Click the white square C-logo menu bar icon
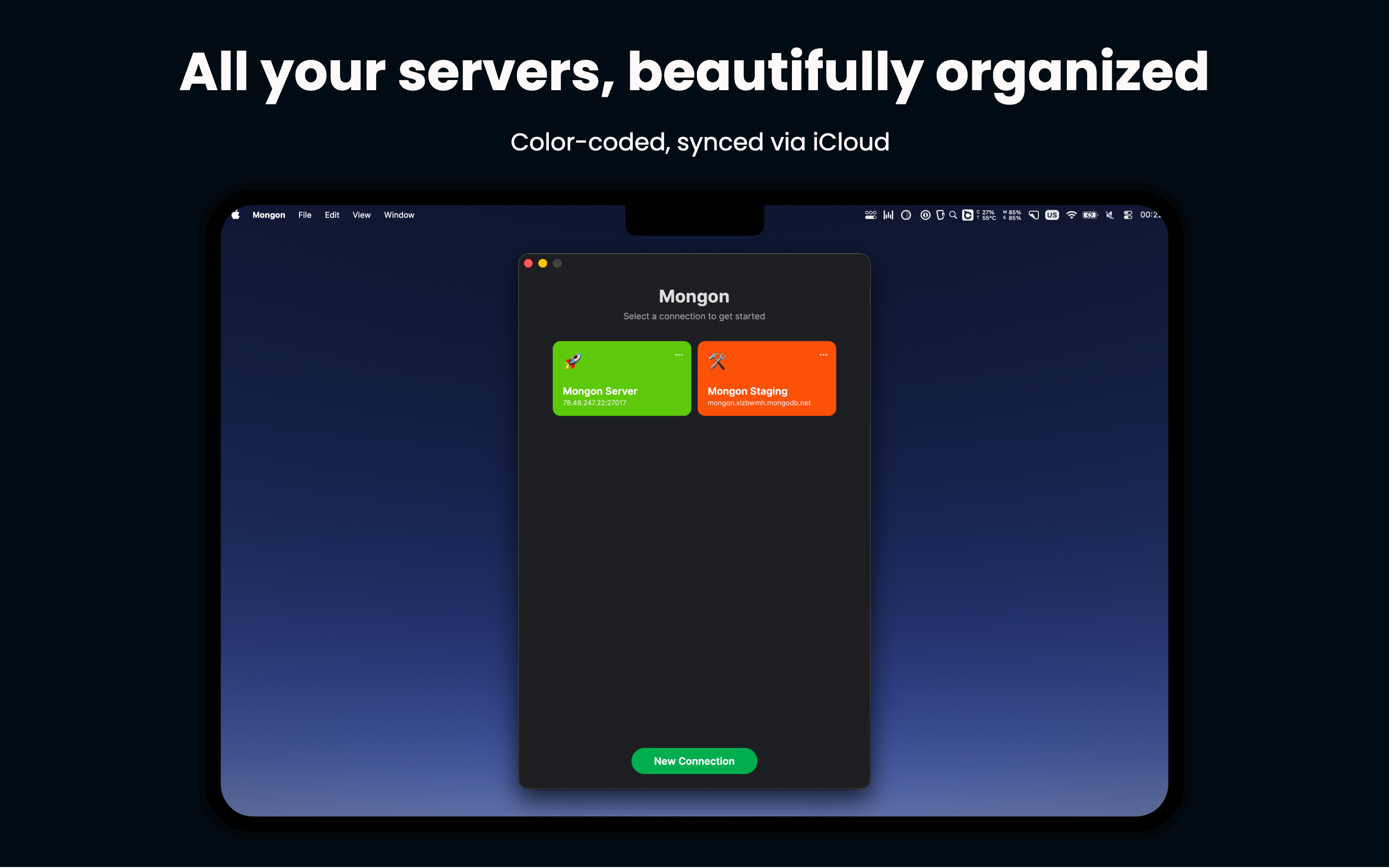1389x868 pixels. (x=967, y=215)
